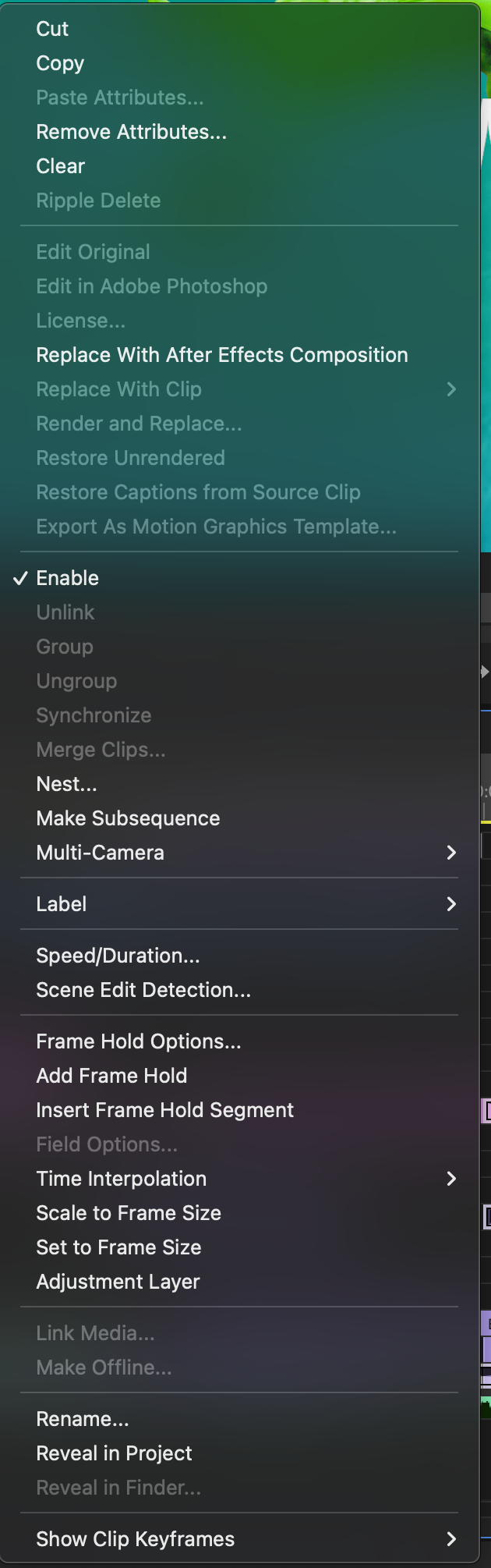Choose Copy in the menu

[59, 63]
